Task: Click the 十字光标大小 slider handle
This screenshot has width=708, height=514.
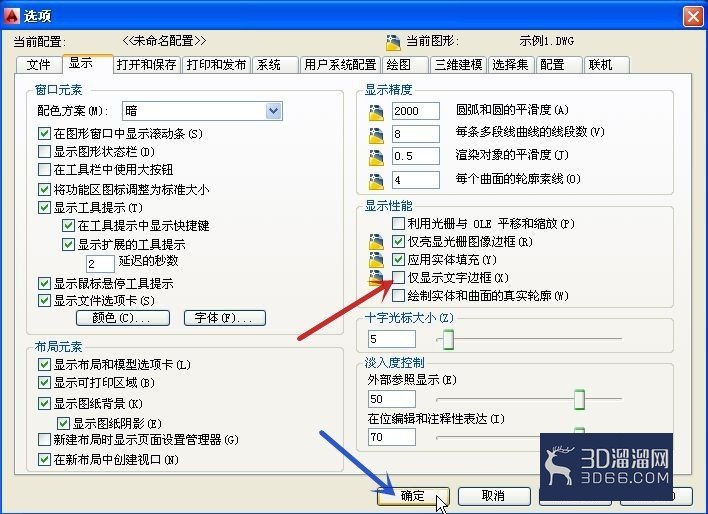Action: tap(448, 339)
